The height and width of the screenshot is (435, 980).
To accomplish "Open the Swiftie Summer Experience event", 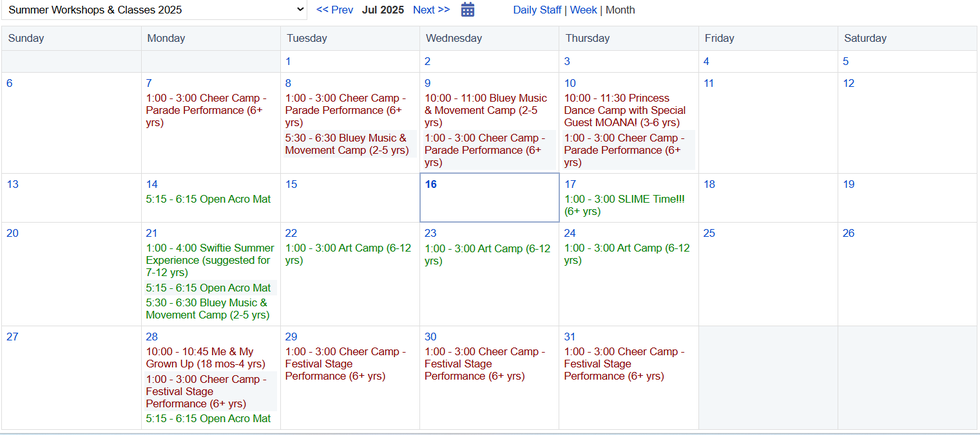I will click(208, 261).
